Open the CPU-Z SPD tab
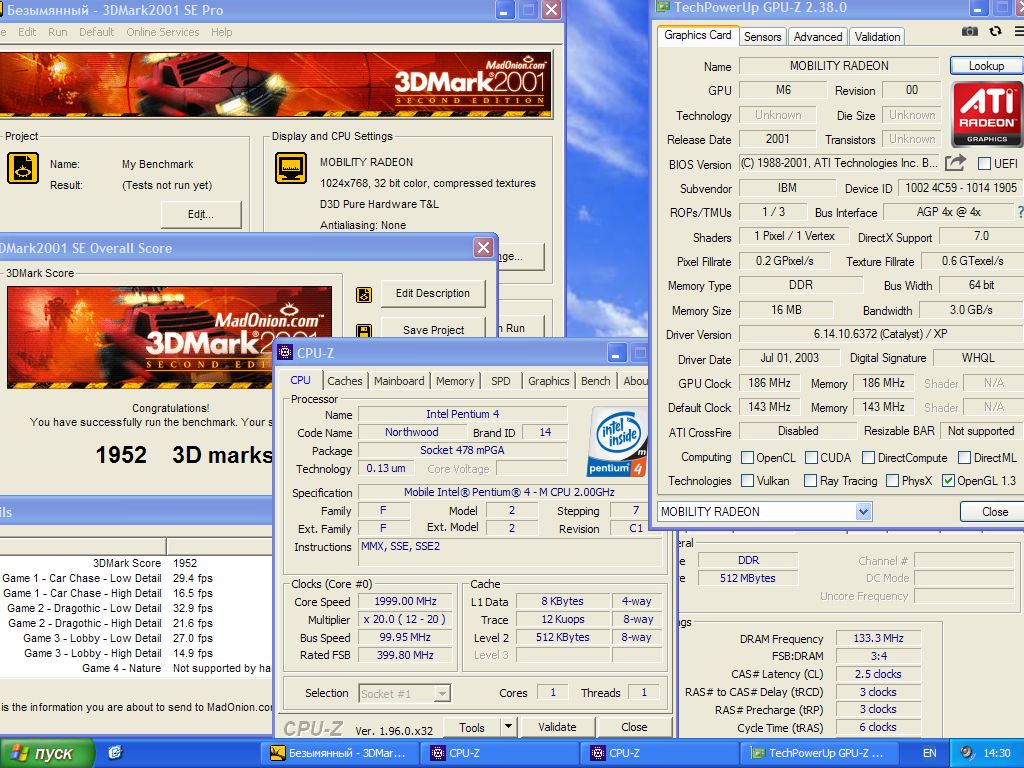The image size is (1024, 768). [501, 381]
